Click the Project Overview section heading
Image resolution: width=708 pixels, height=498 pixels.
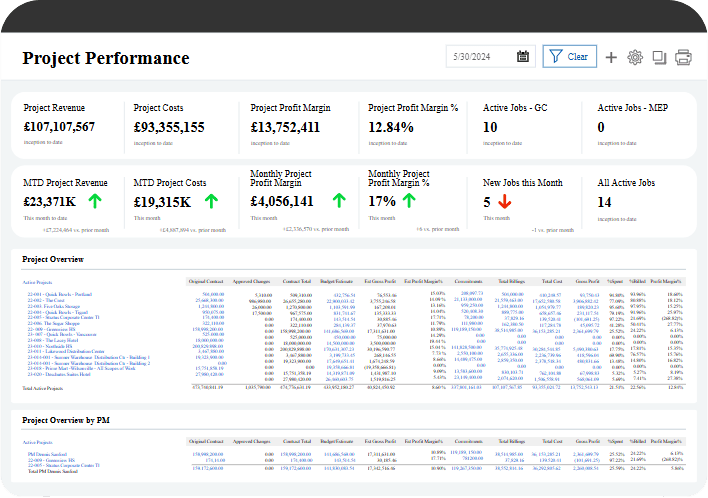(x=53, y=259)
